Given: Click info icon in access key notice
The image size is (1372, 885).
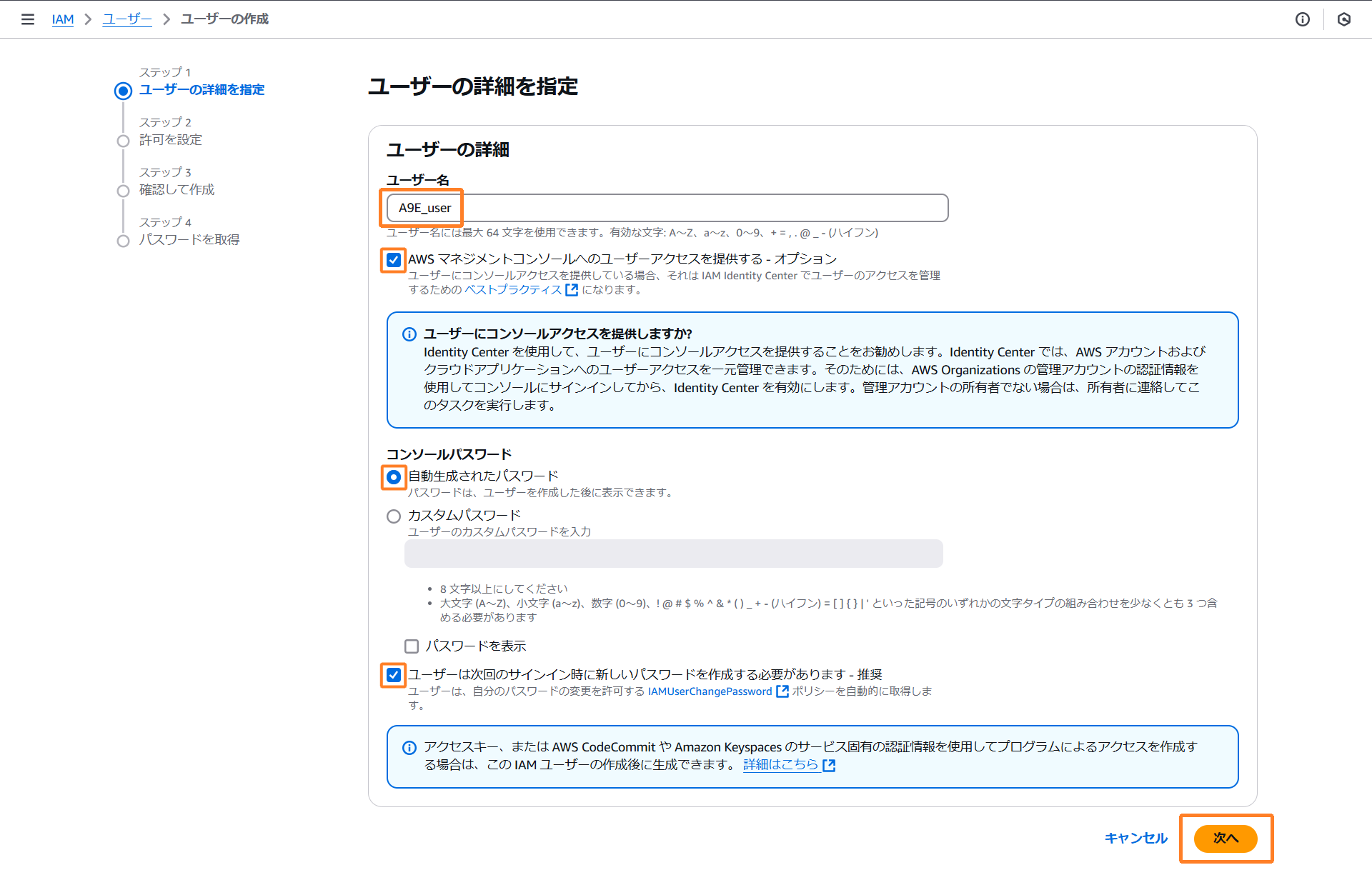Looking at the screenshot, I should tap(409, 748).
